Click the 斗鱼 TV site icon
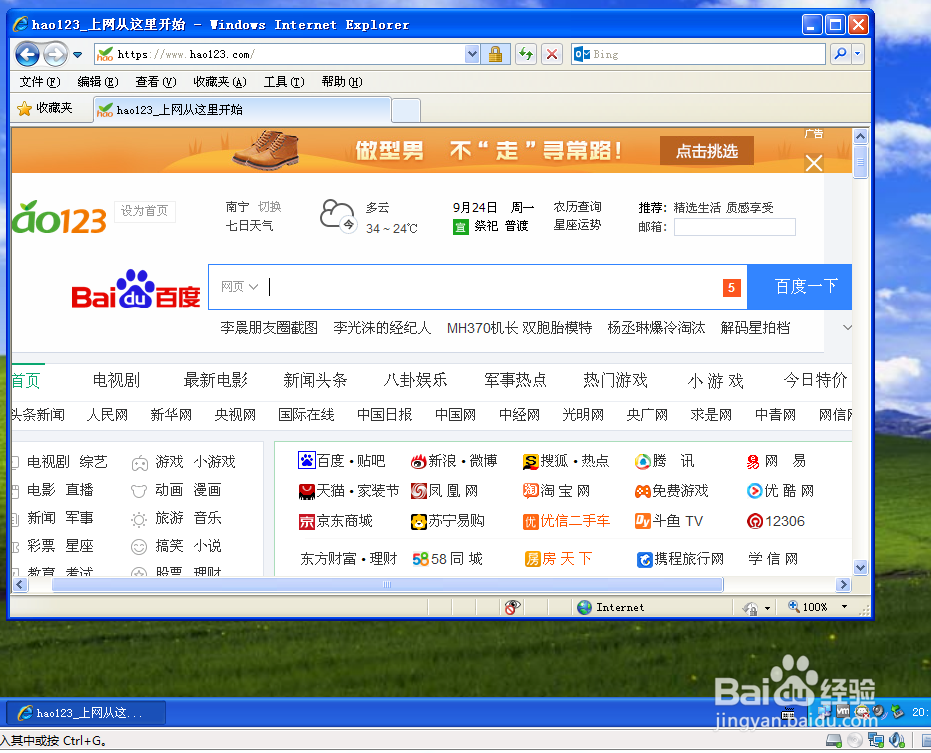Image resolution: width=931 pixels, height=753 pixels. tap(642, 520)
